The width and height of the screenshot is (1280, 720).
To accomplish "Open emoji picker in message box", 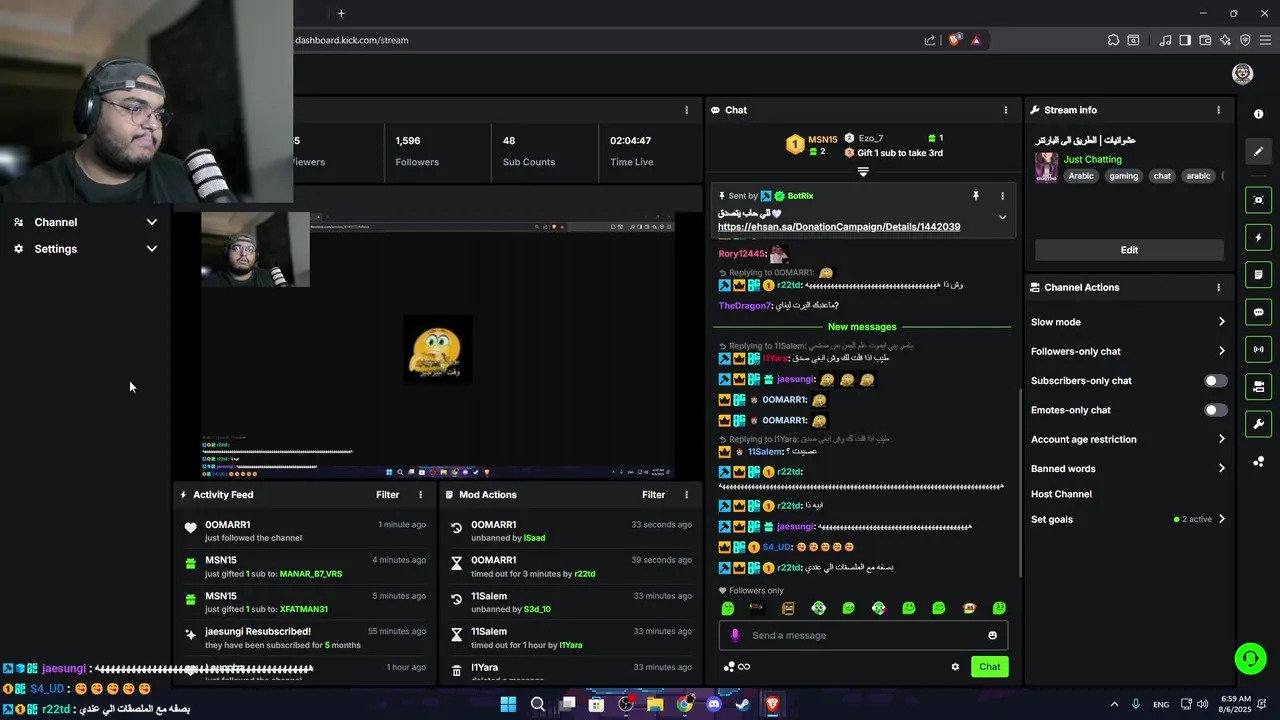I will click(992, 635).
